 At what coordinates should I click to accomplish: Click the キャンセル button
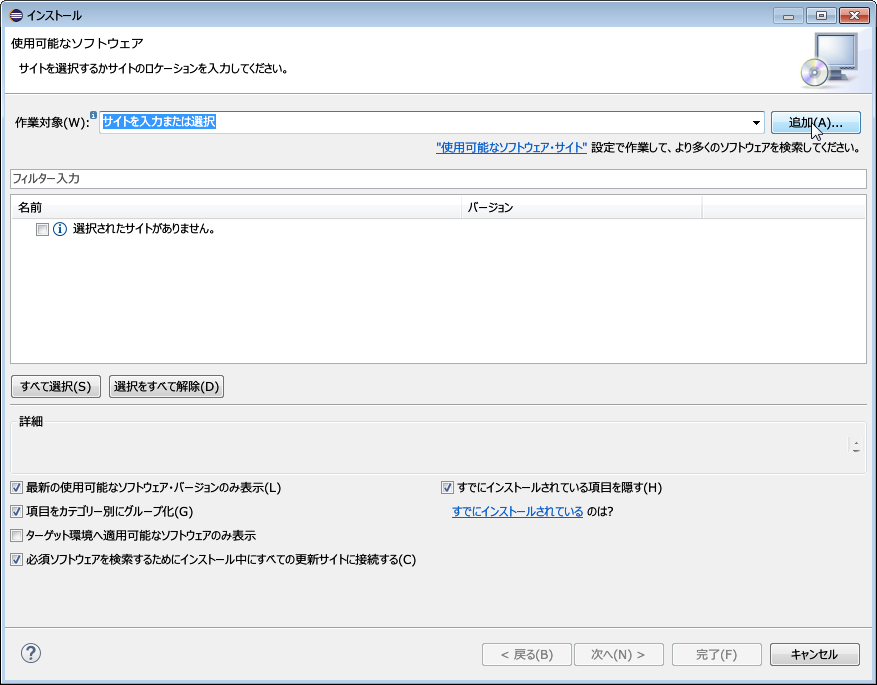[x=815, y=654]
